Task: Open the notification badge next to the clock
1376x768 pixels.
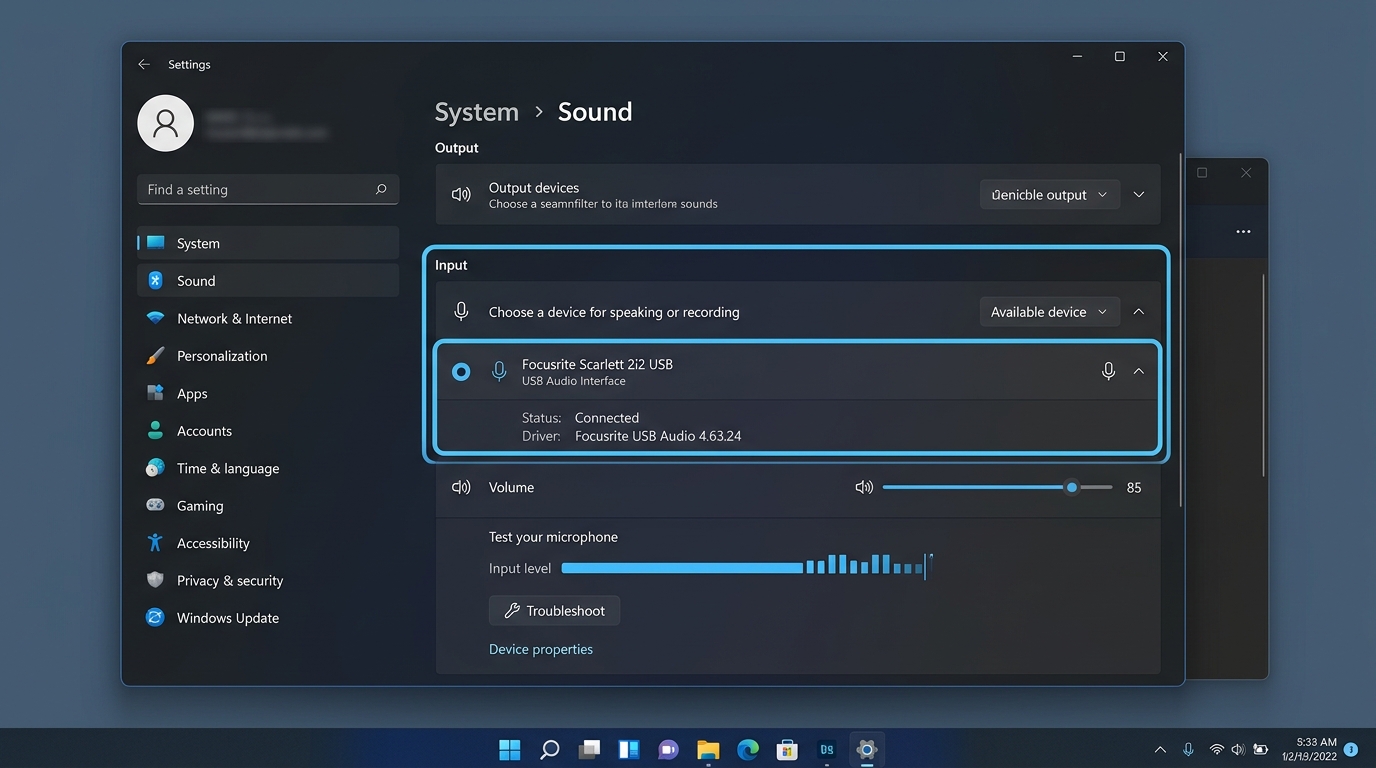Action: point(1351,749)
